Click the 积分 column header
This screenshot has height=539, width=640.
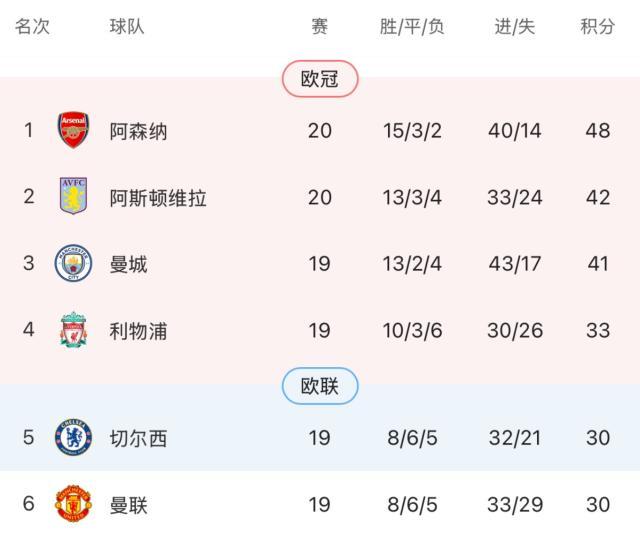(597, 27)
